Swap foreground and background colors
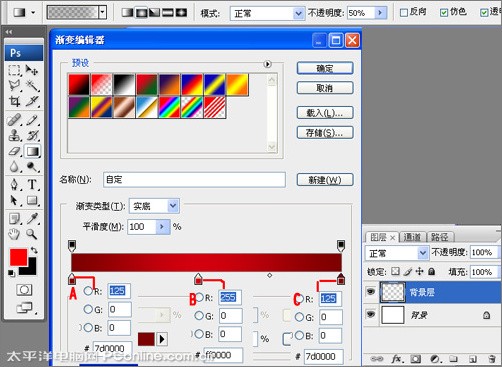The width and height of the screenshot is (502, 367). 34,250
